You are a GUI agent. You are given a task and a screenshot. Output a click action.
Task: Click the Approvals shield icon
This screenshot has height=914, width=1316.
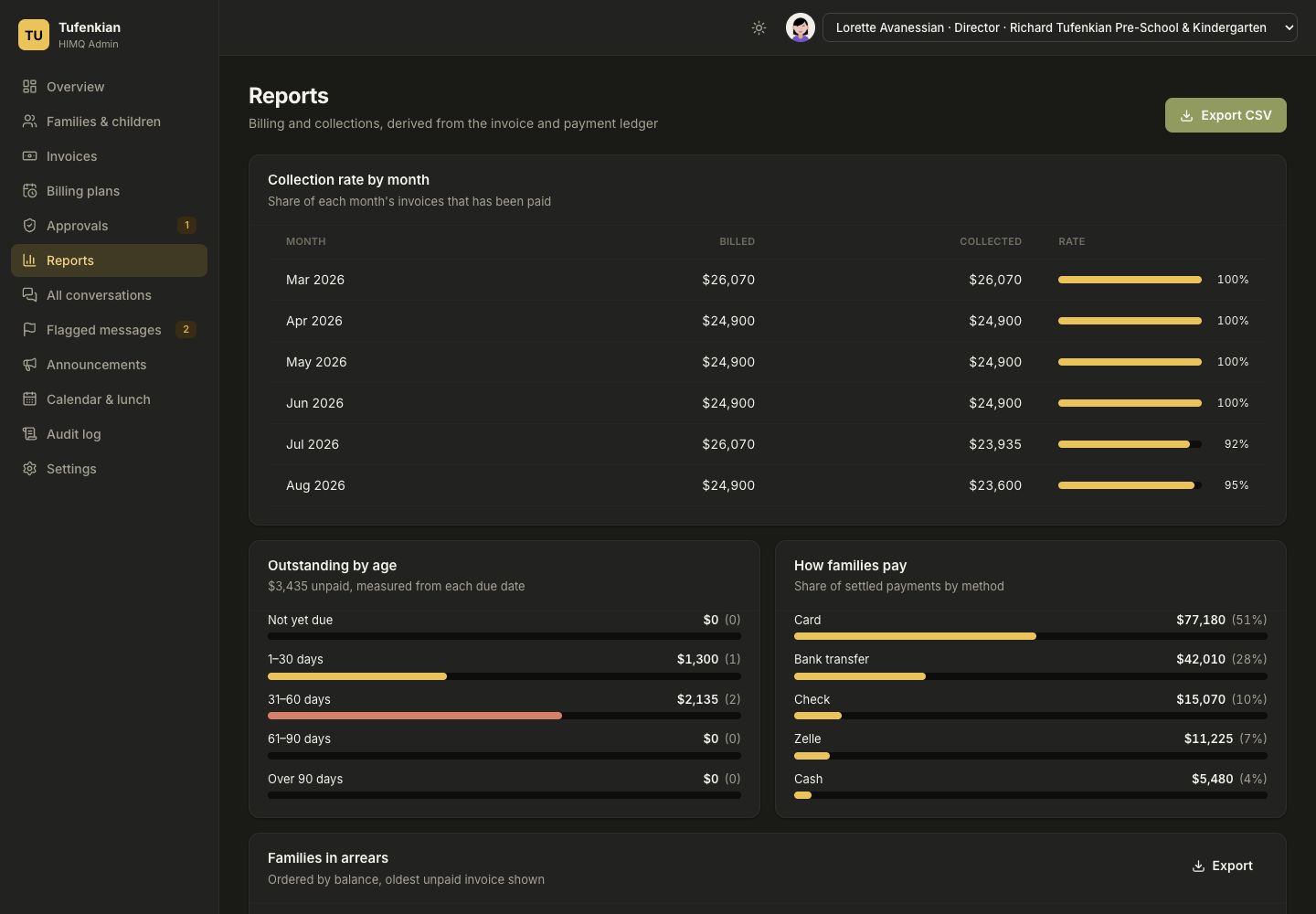(x=29, y=226)
